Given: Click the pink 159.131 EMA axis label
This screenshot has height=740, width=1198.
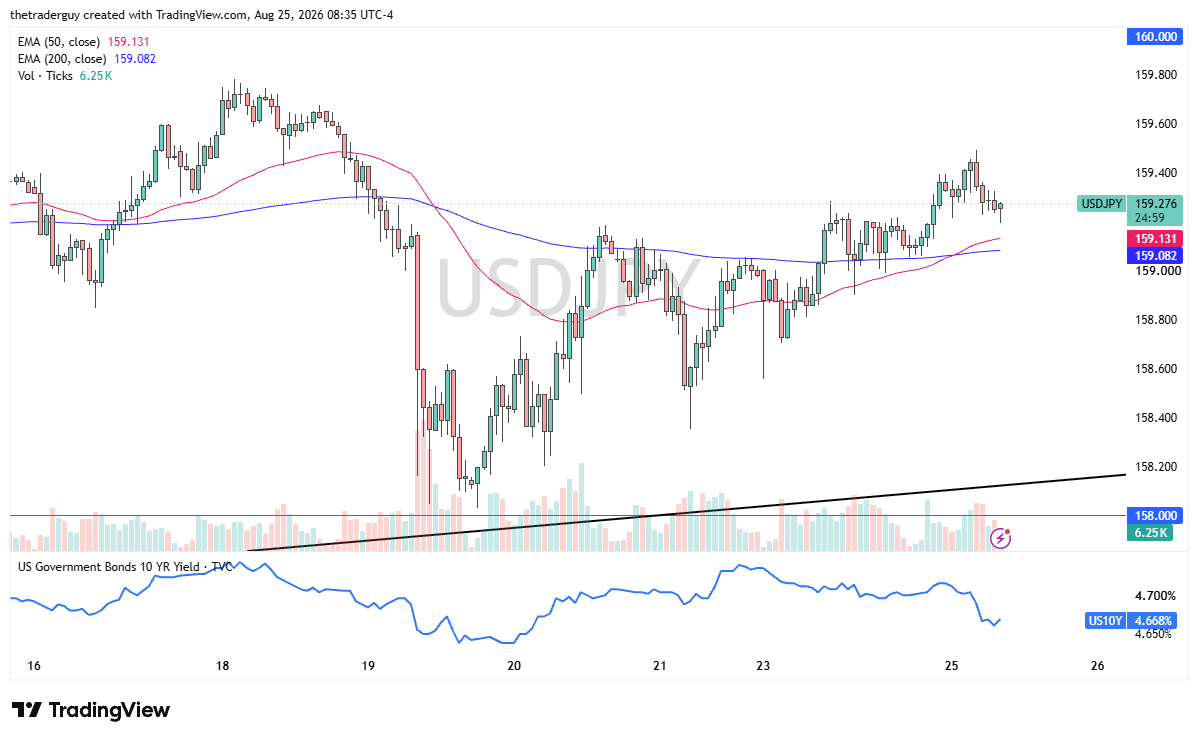Looking at the screenshot, I should coord(1155,239).
